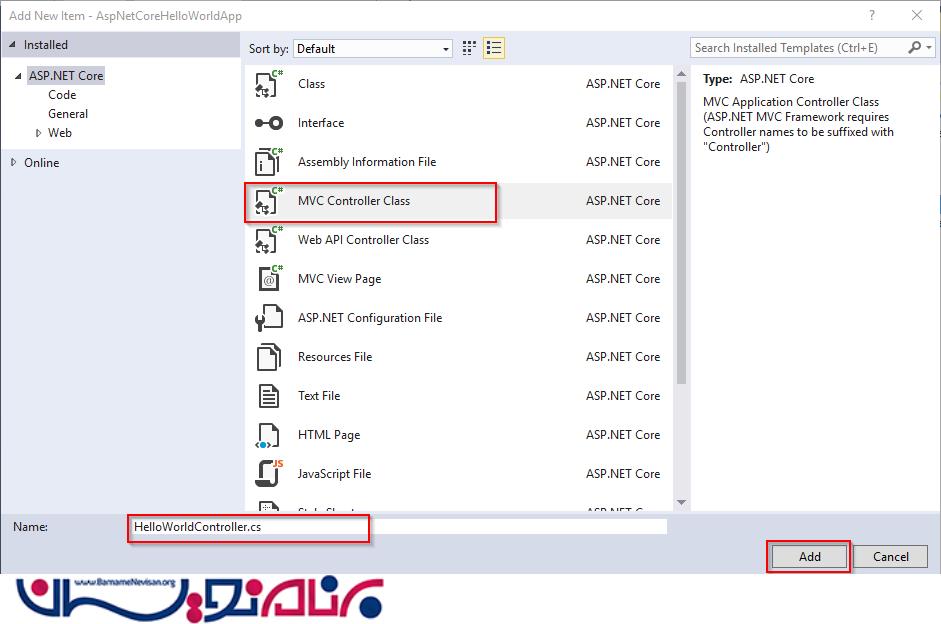
Task: Expand the Web tree node
Action: [x=39, y=133]
